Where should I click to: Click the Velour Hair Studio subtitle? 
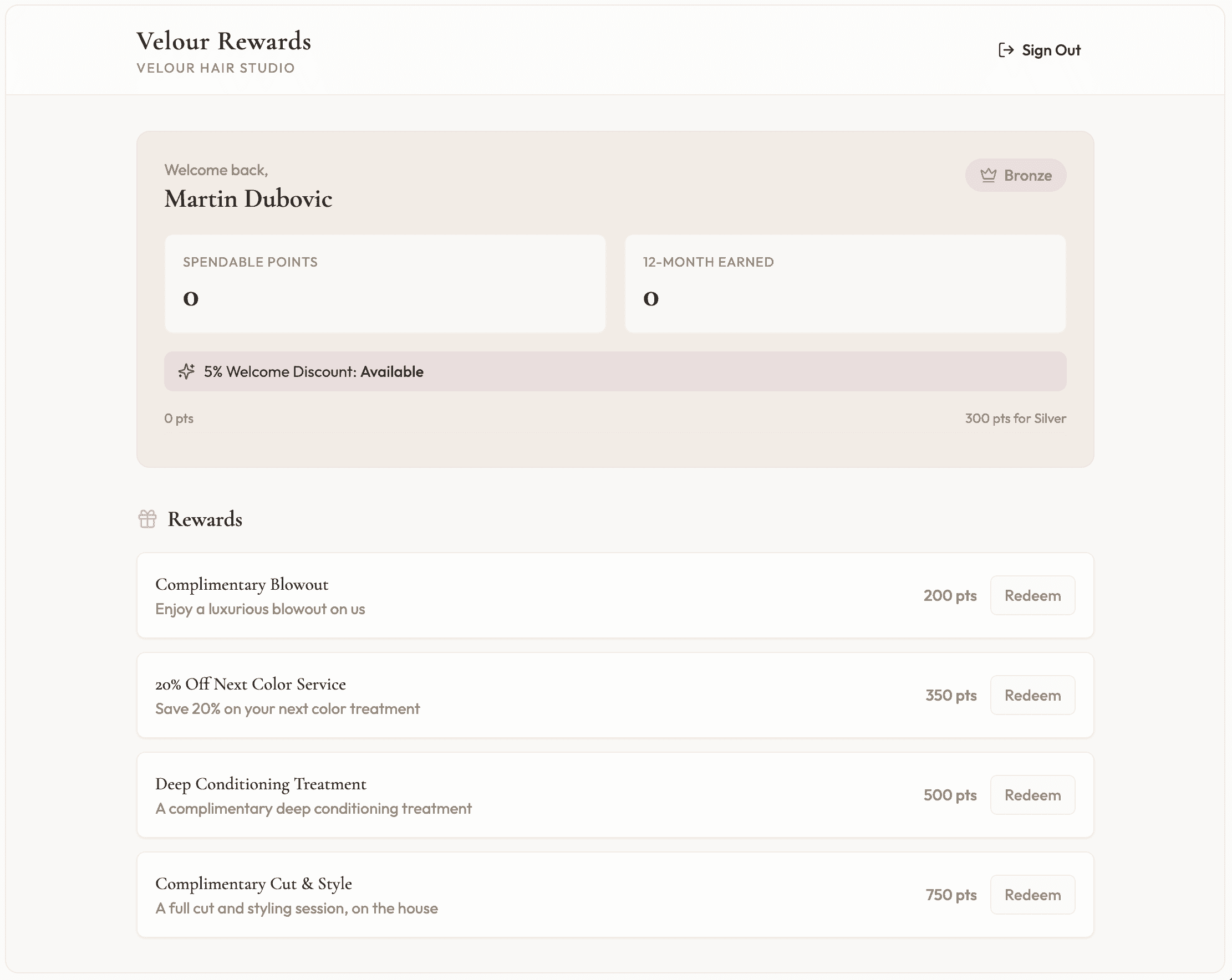[215, 68]
